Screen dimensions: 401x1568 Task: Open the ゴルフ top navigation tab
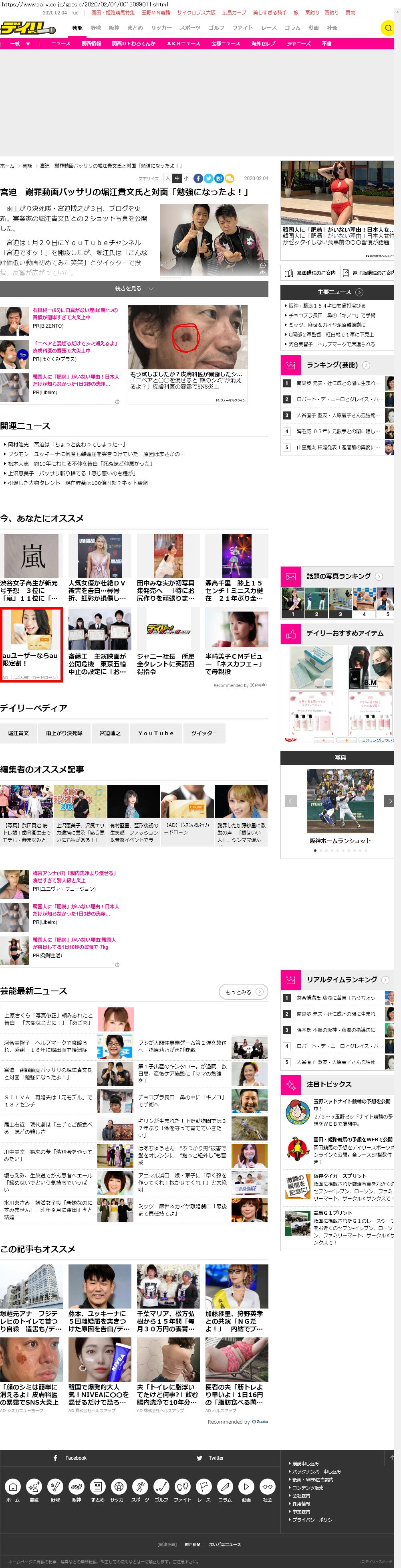216,28
